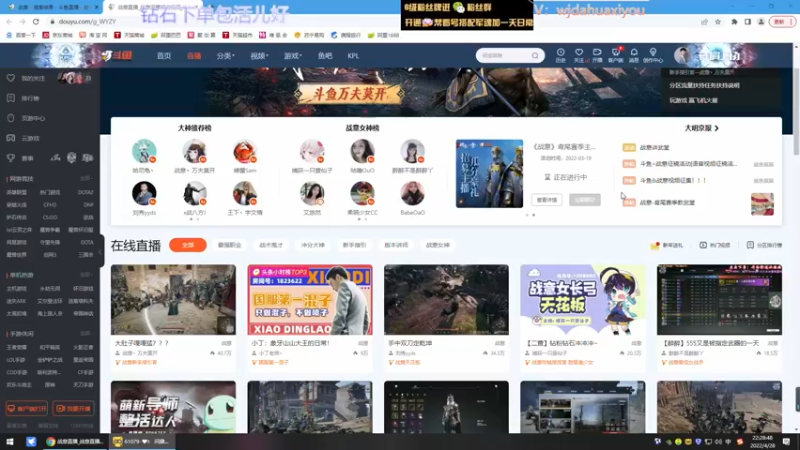
Task: Collapse the left sidebar with arrow handle
Action: (101, 251)
